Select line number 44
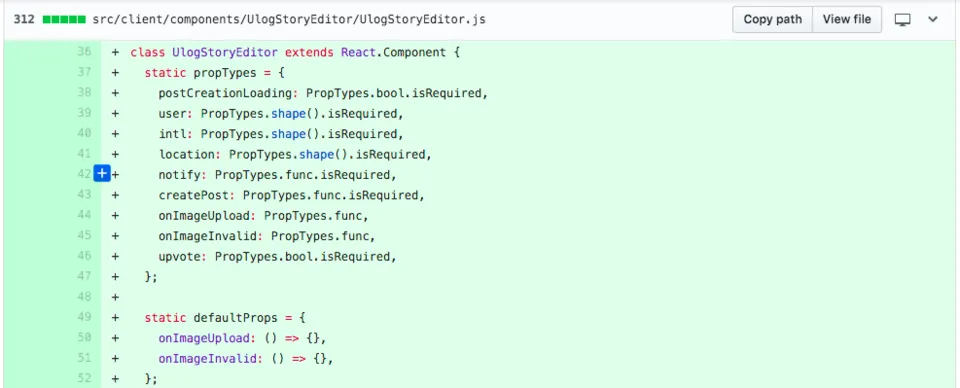Viewport: 960px width, 388px height. (84, 215)
